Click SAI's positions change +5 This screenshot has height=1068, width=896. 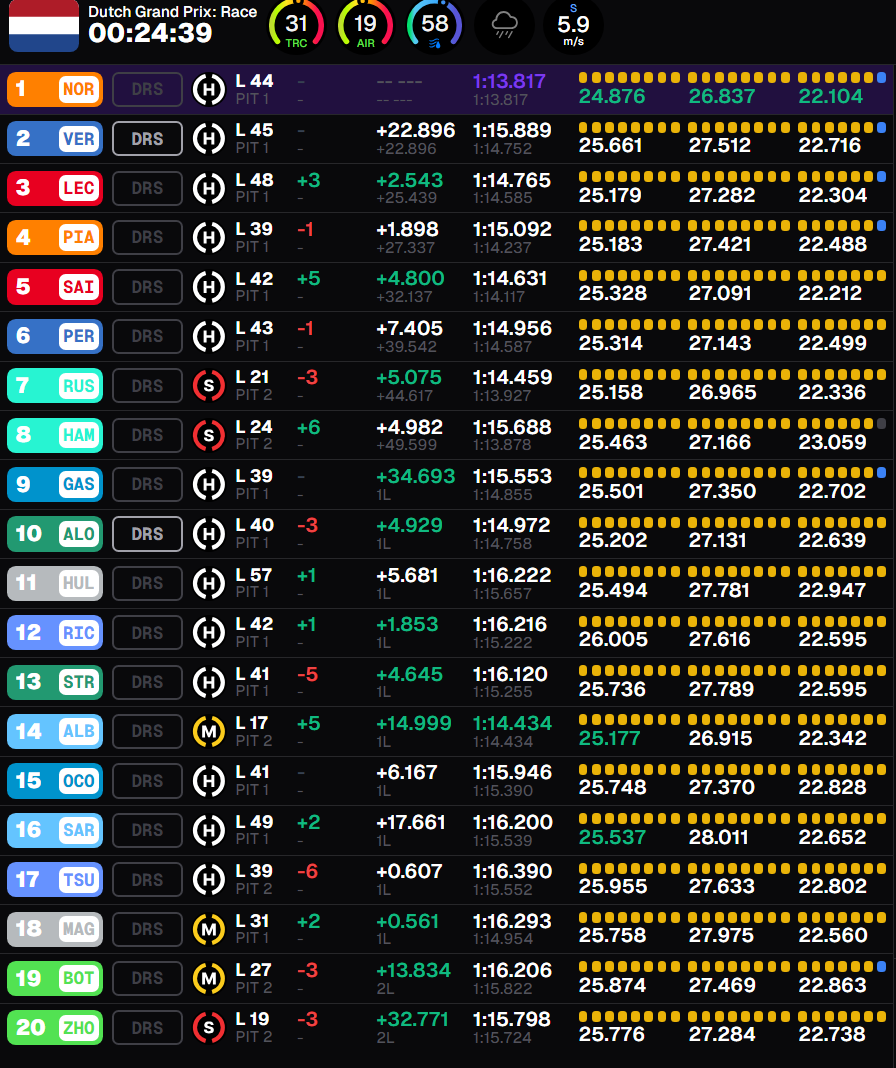coord(309,279)
